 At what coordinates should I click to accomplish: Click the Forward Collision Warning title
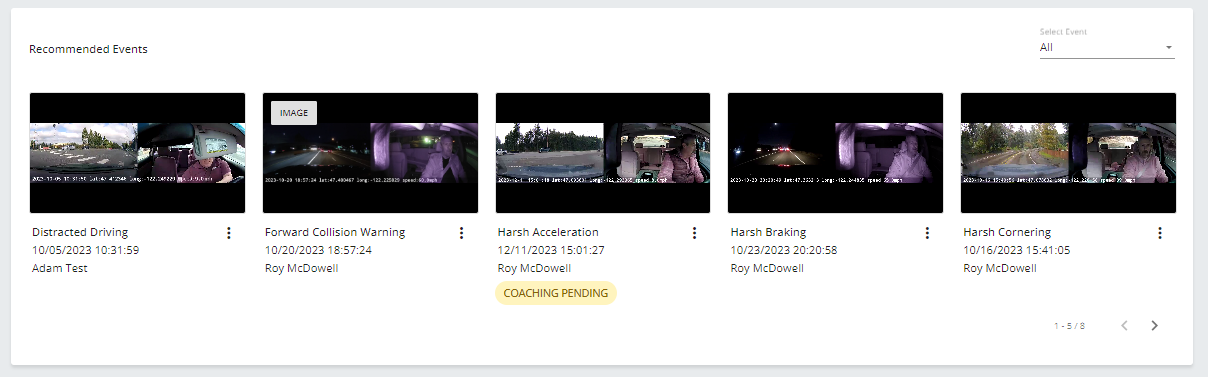335,232
